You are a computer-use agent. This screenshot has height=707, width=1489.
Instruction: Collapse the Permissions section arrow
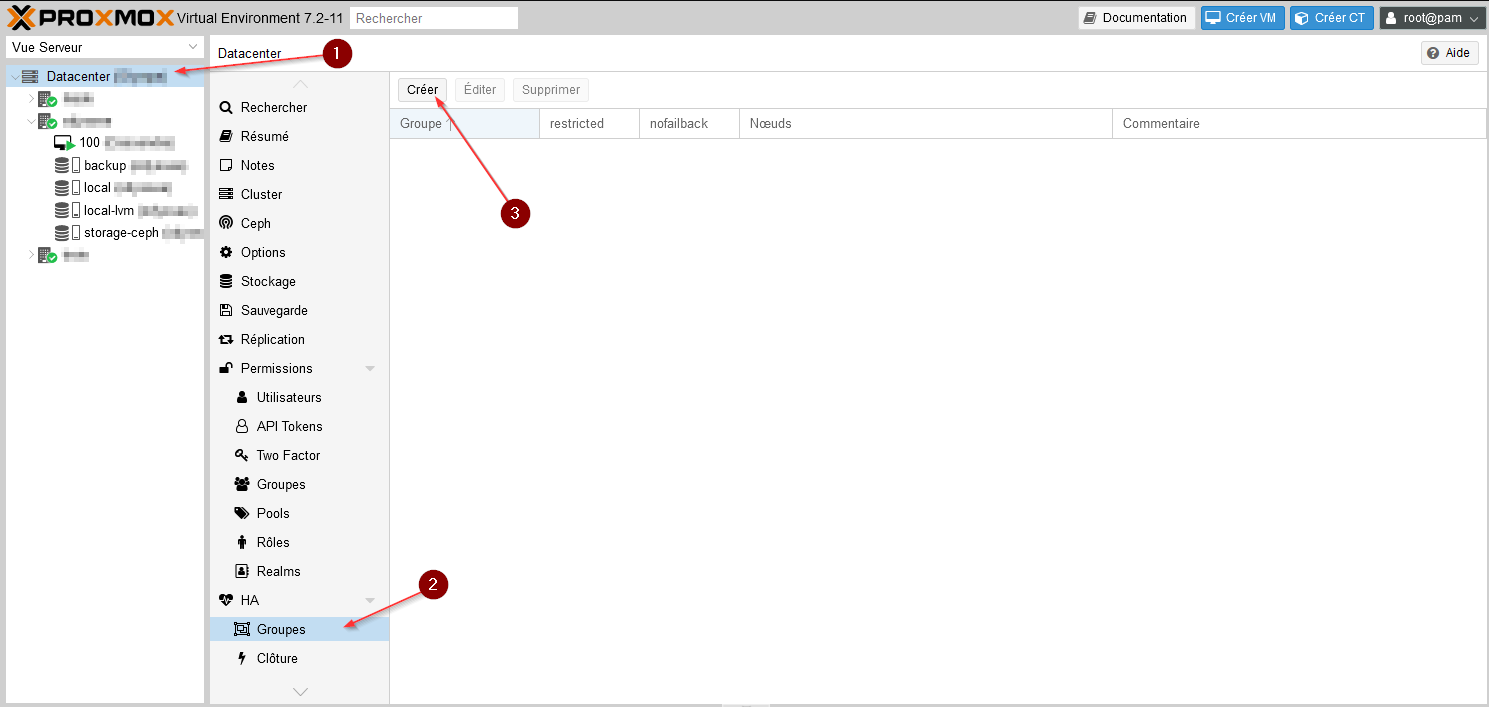pos(370,369)
